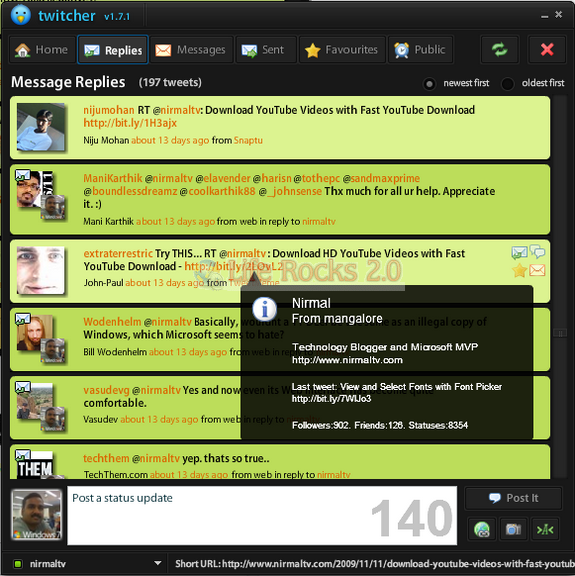Expand the nirmaltv account dropdown arrow
Image resolution: width=575 pixels, height=576 pixels.
click(x=158, y=563)
